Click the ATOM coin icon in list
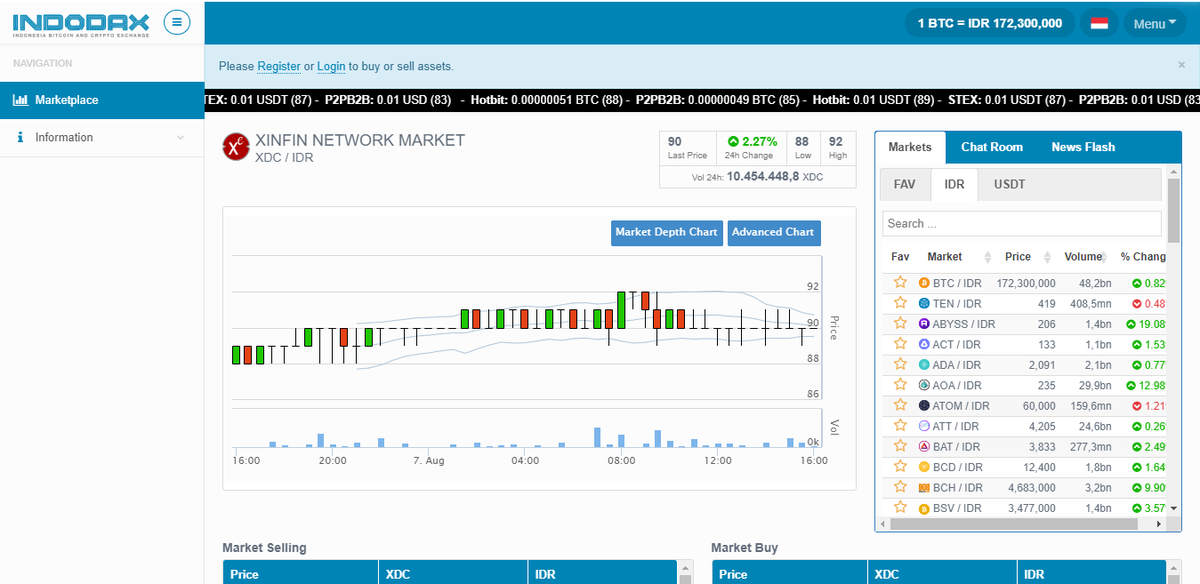Screen dimensions: 1200x584 [x=924, y=406]
